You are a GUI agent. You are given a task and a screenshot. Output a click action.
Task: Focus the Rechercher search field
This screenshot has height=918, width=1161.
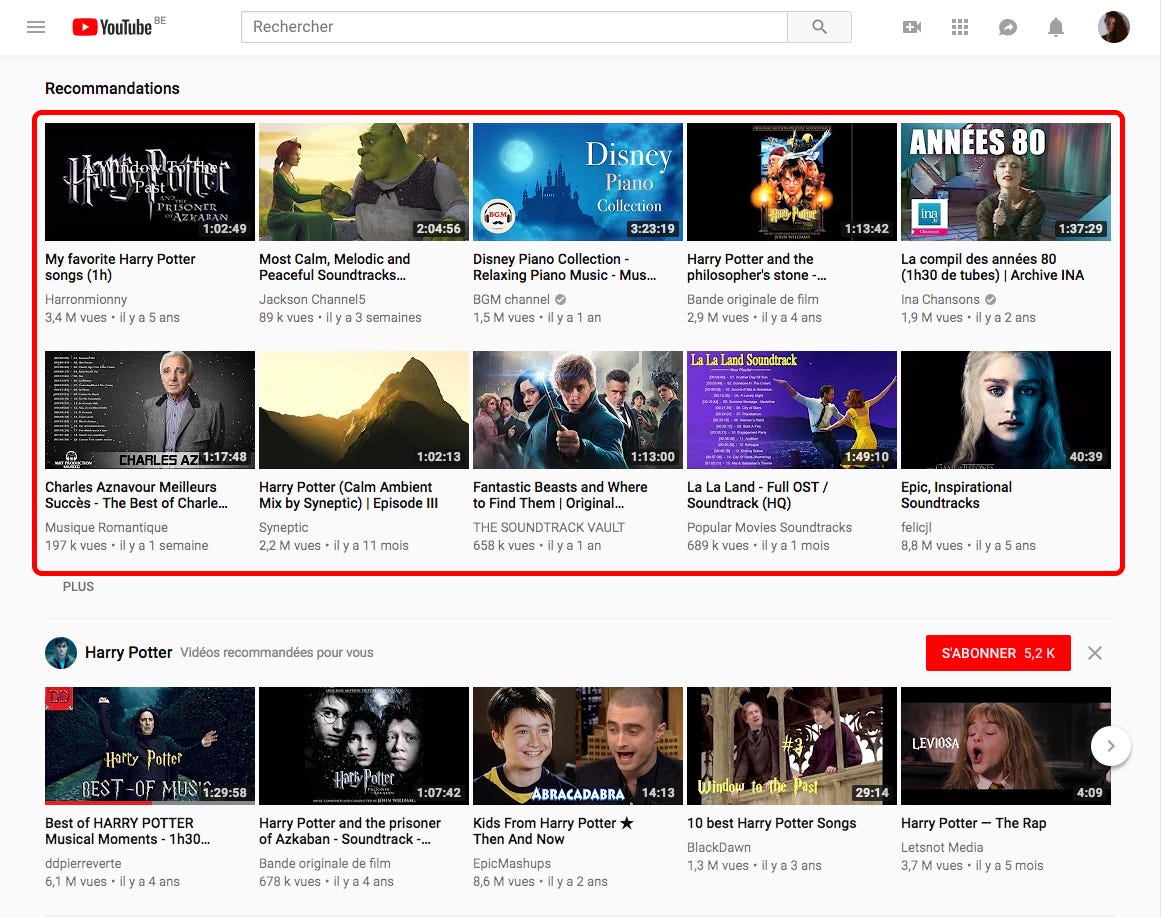(514, 27)
